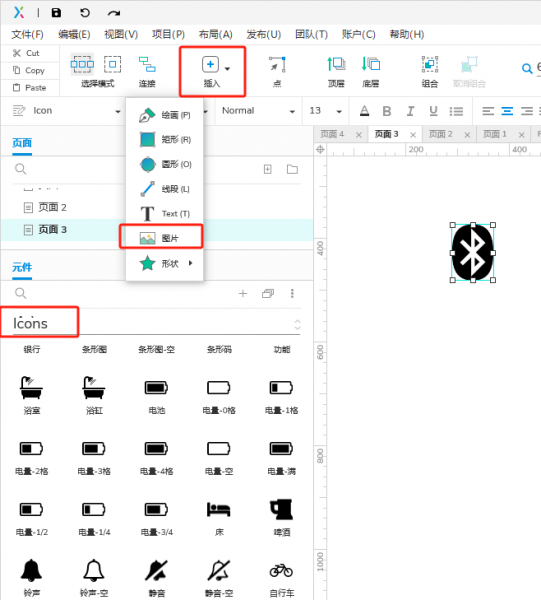Viewport: 541px width, 600px height.
Task: Click the 组合 group icon
Action: [430, 71]
